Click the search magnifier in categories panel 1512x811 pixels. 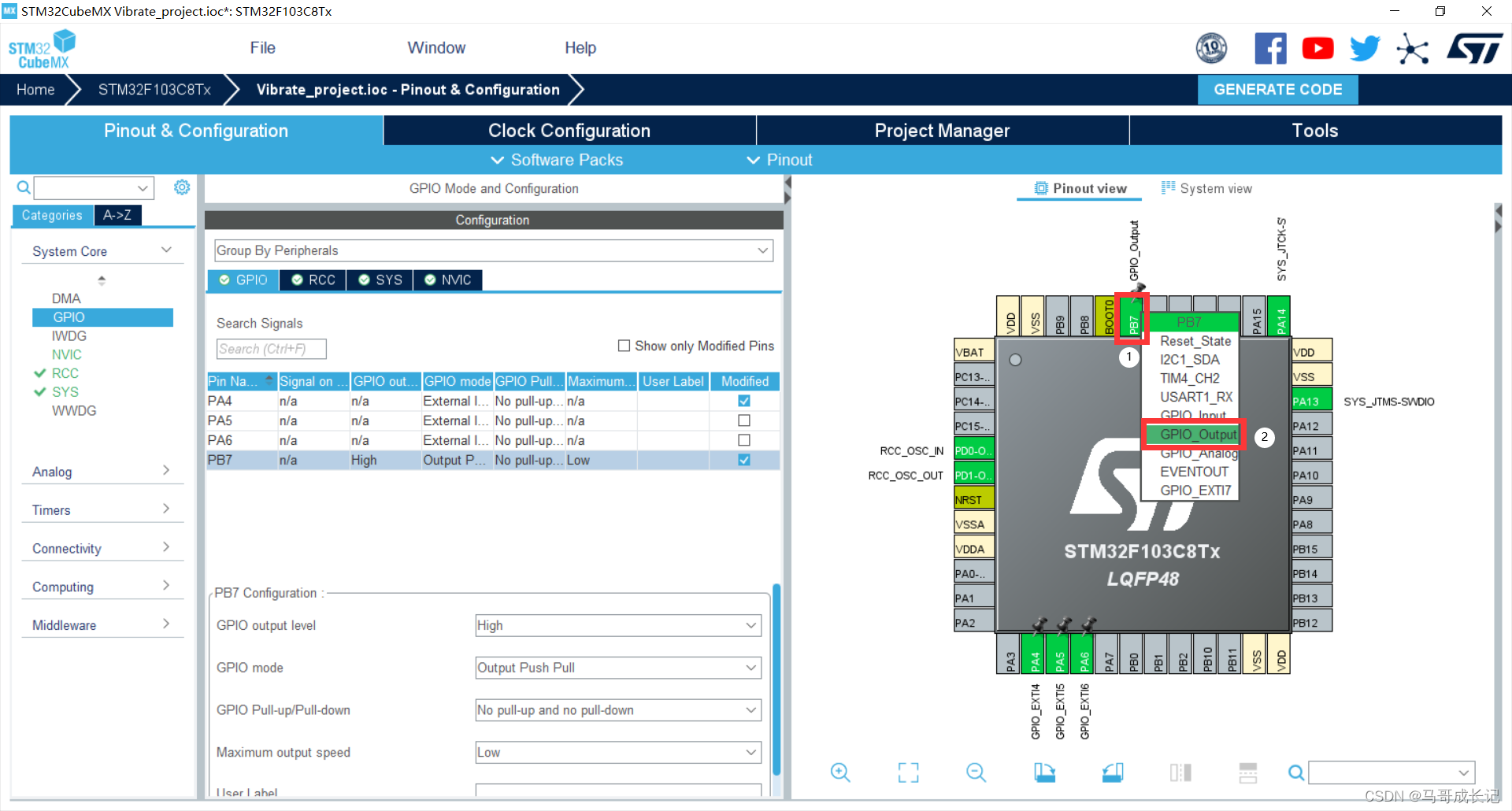24,187
